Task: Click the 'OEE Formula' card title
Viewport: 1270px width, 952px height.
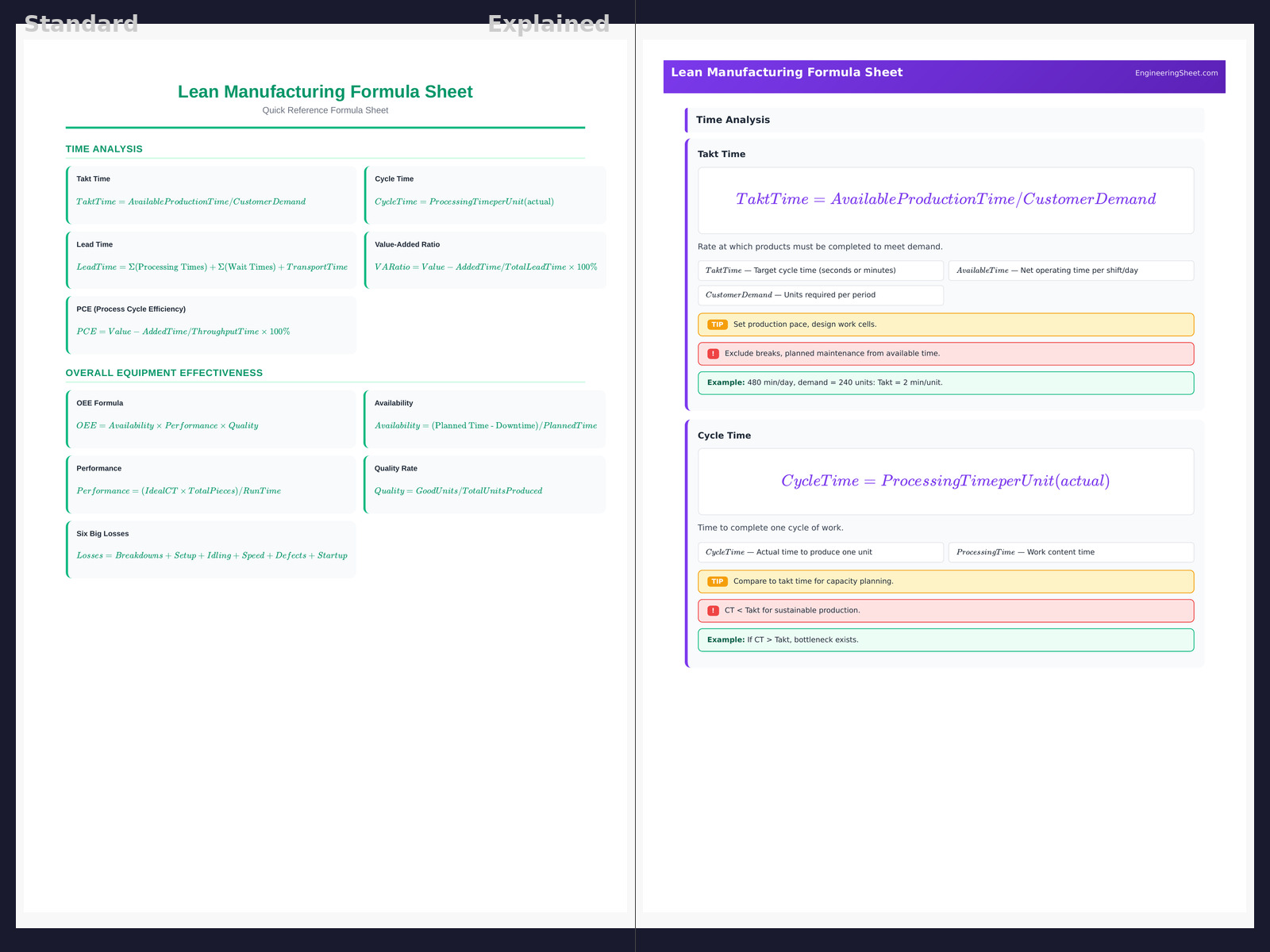Action: click(100, 404)
